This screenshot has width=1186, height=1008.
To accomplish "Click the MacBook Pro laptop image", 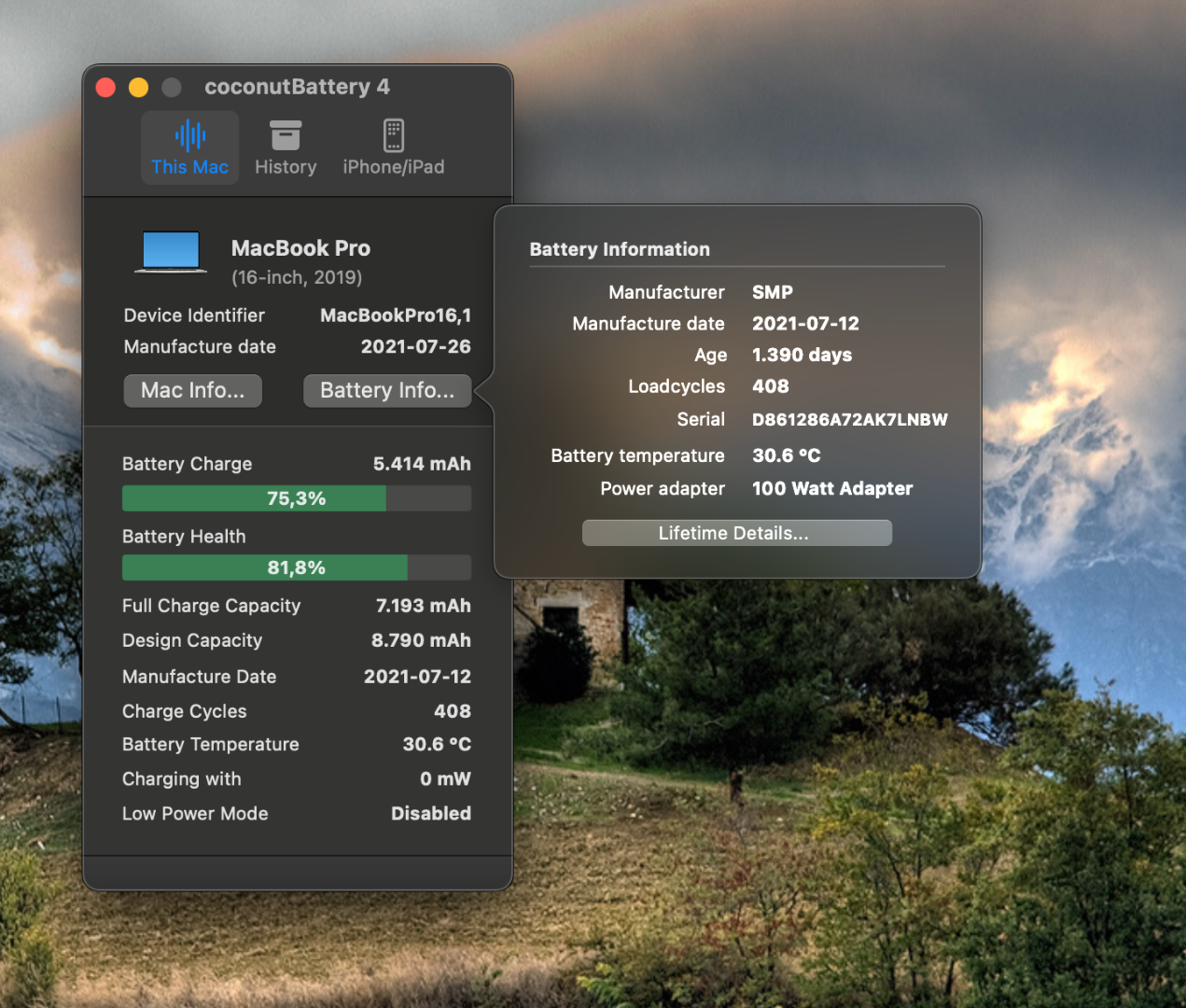I will pos(171,252).
